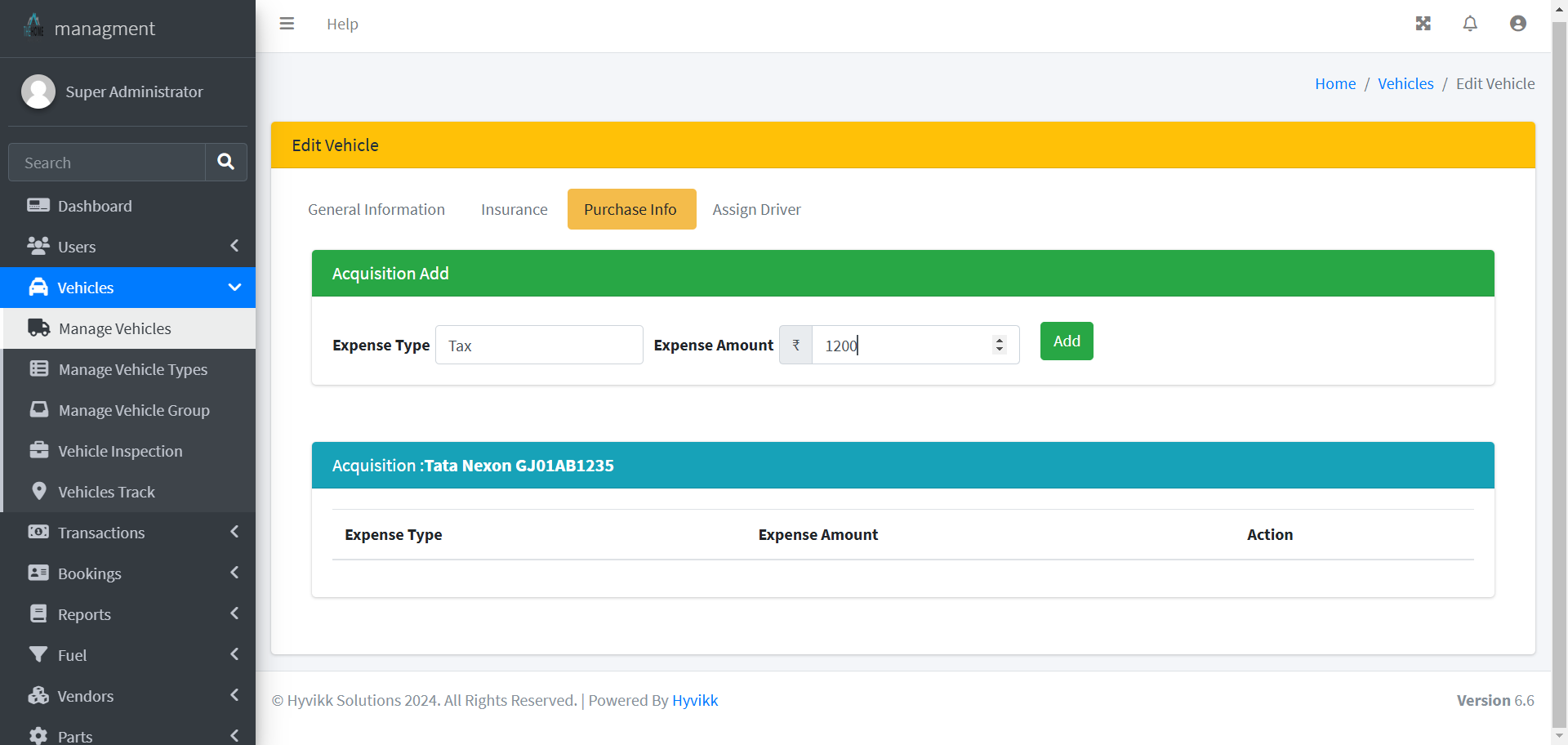
Task: Switch to the Insurance tab
Action: [x=514, y=209]
